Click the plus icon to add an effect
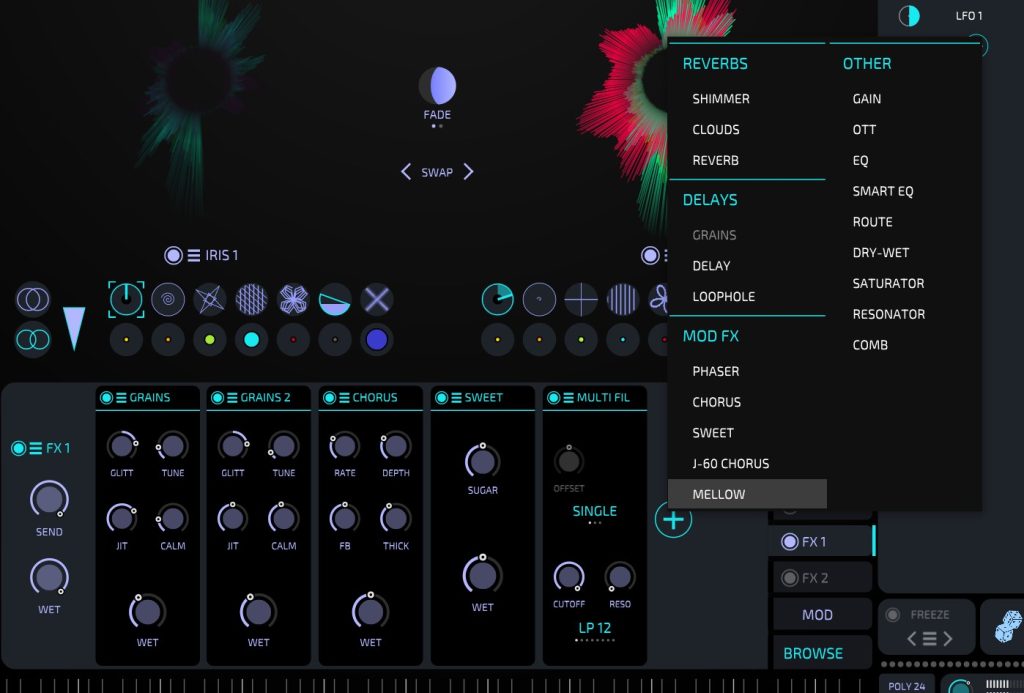This screenshot has width=1024, height=693. (673, 520)
